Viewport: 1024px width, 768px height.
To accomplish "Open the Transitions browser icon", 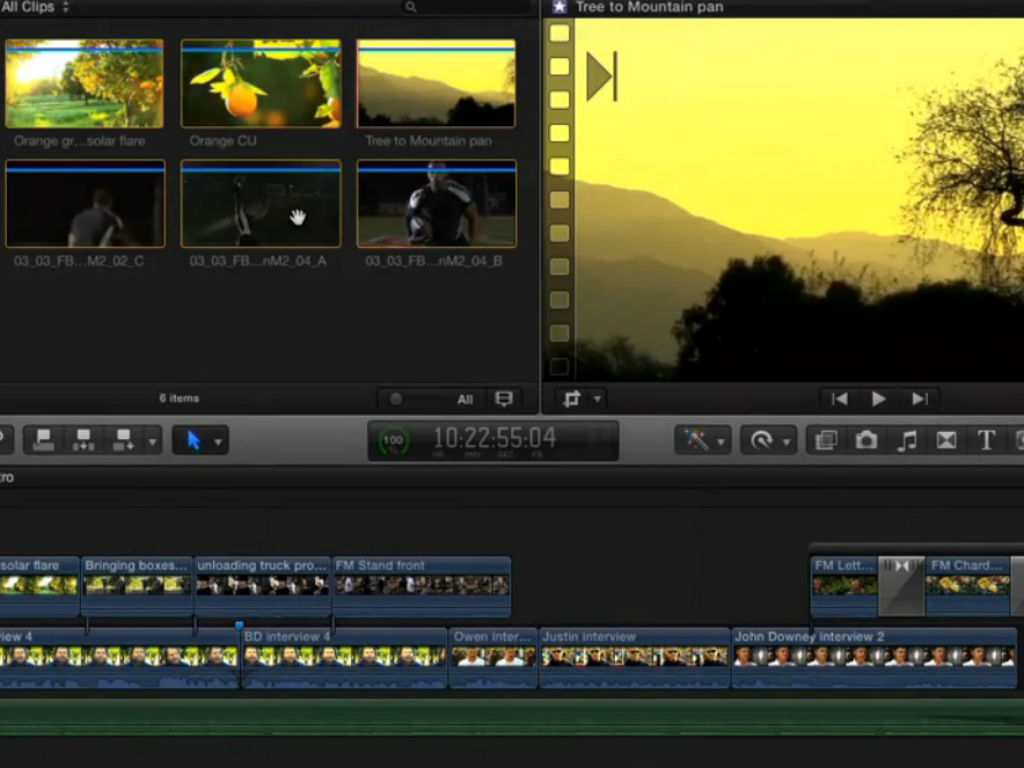I will (x=946, y=440).
